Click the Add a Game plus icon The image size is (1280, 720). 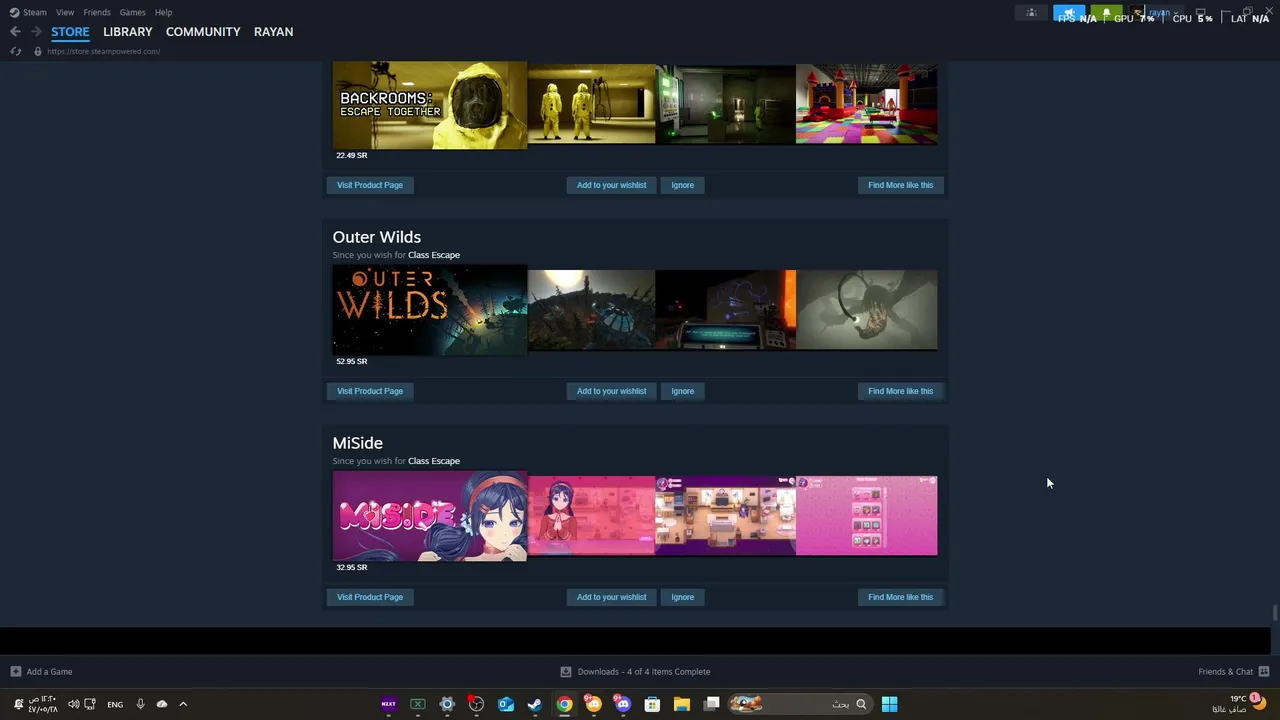pyautogui.click(x=15, y=672)
